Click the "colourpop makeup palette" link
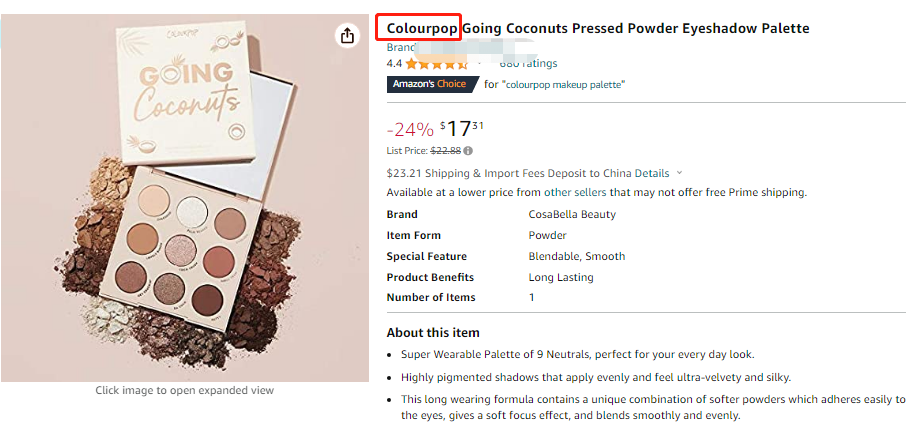This screenshot has width=906, height=429. [x=564, y=84]
